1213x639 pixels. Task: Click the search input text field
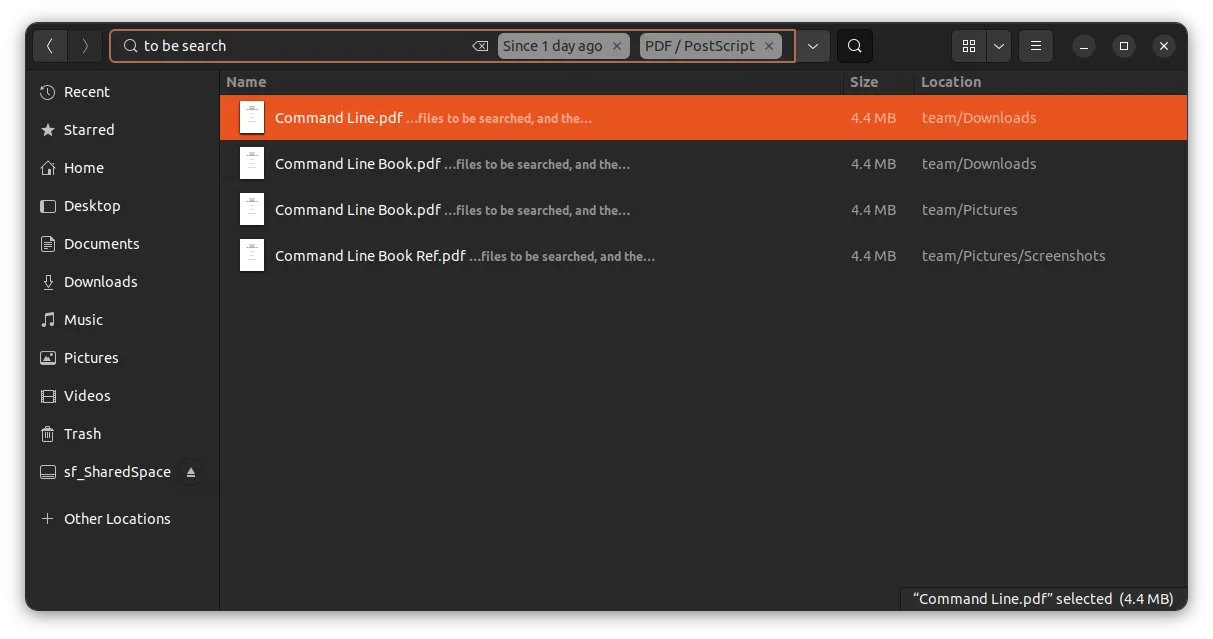[300, 46]
